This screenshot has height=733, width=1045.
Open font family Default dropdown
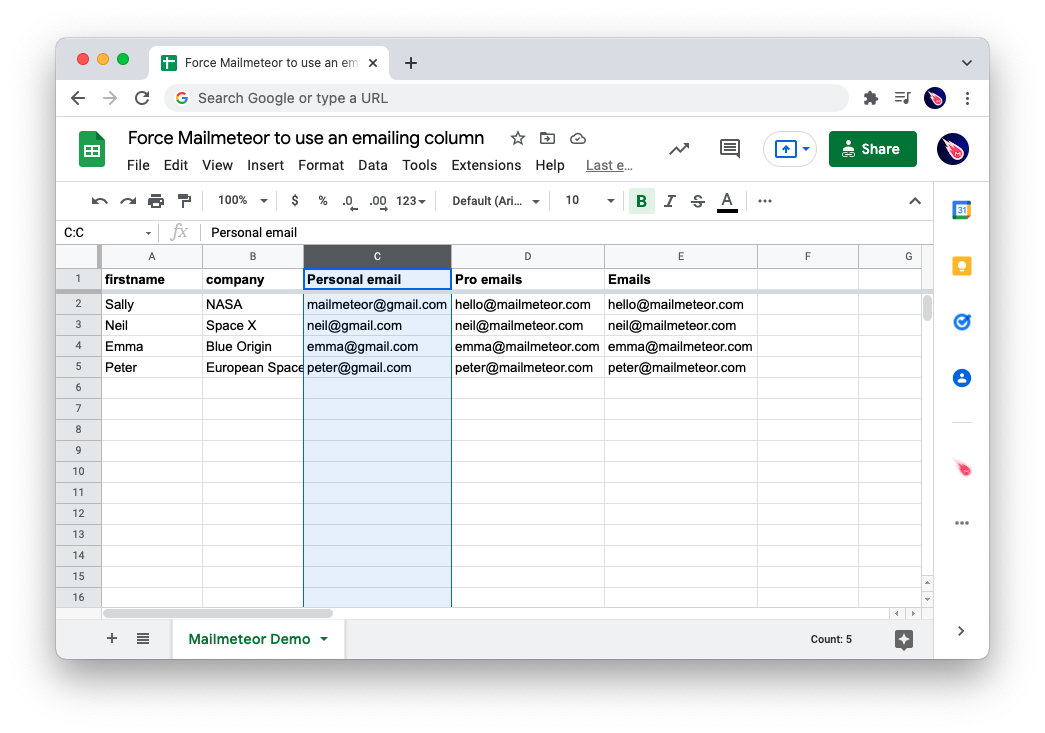(x=495, y=201)
